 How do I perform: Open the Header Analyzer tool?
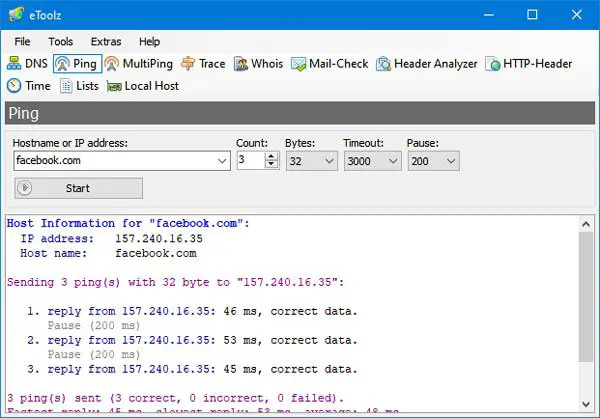427,64
